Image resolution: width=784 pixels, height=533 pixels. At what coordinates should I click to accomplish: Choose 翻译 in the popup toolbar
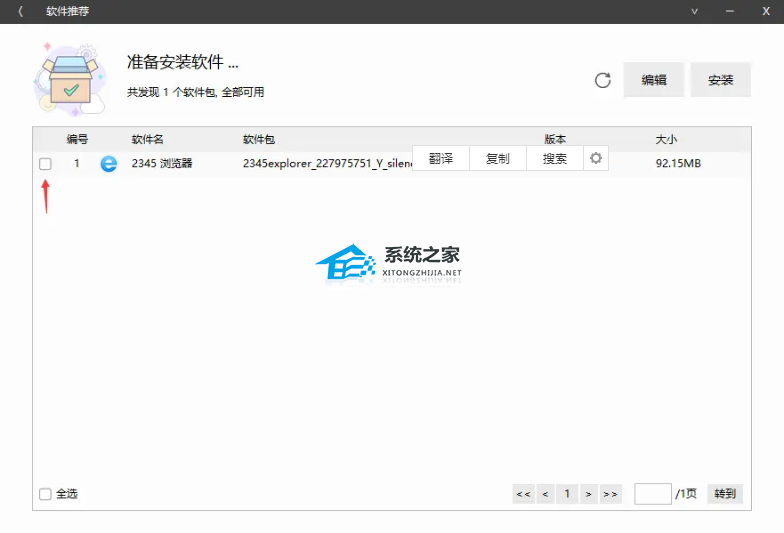tap(441, 158)
